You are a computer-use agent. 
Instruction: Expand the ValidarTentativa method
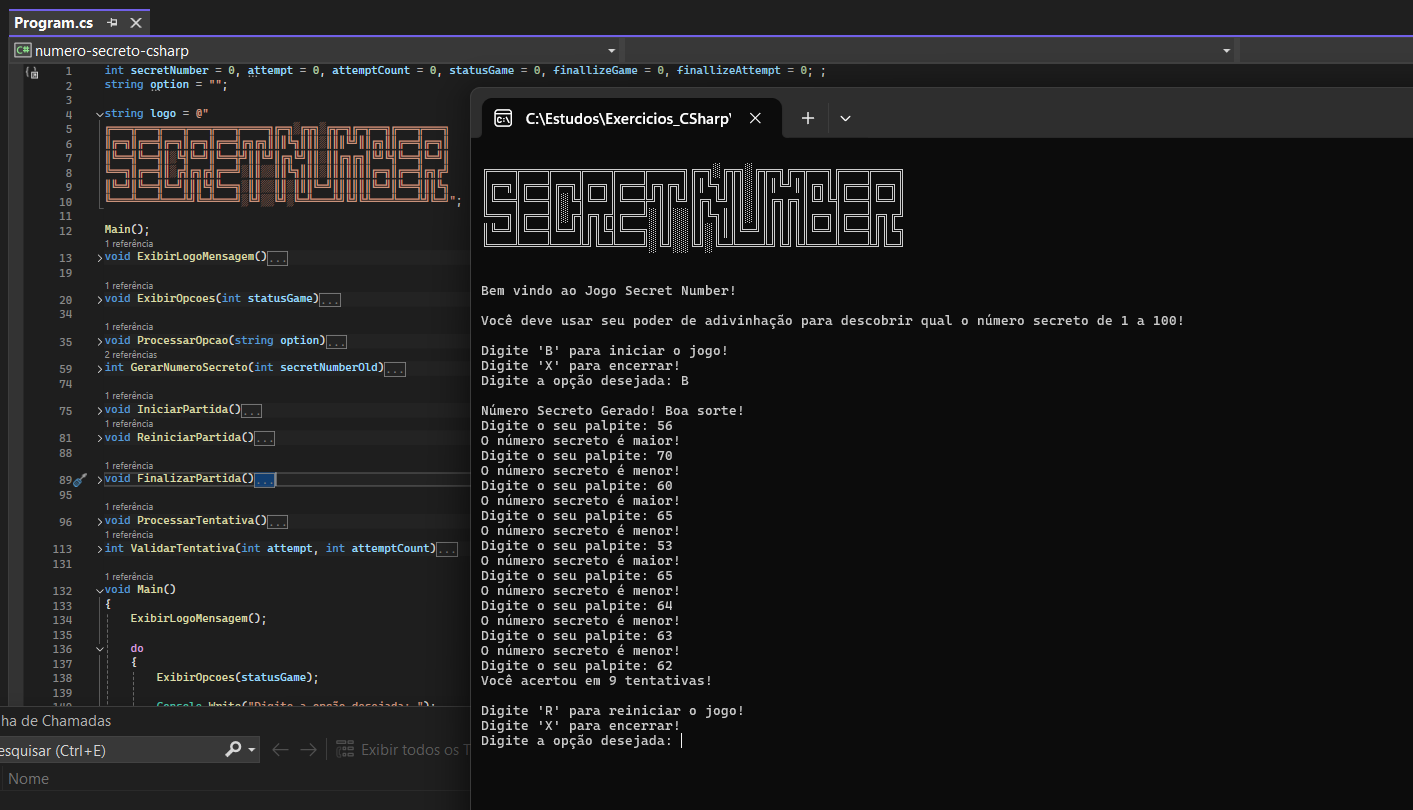tap(99, 549)
